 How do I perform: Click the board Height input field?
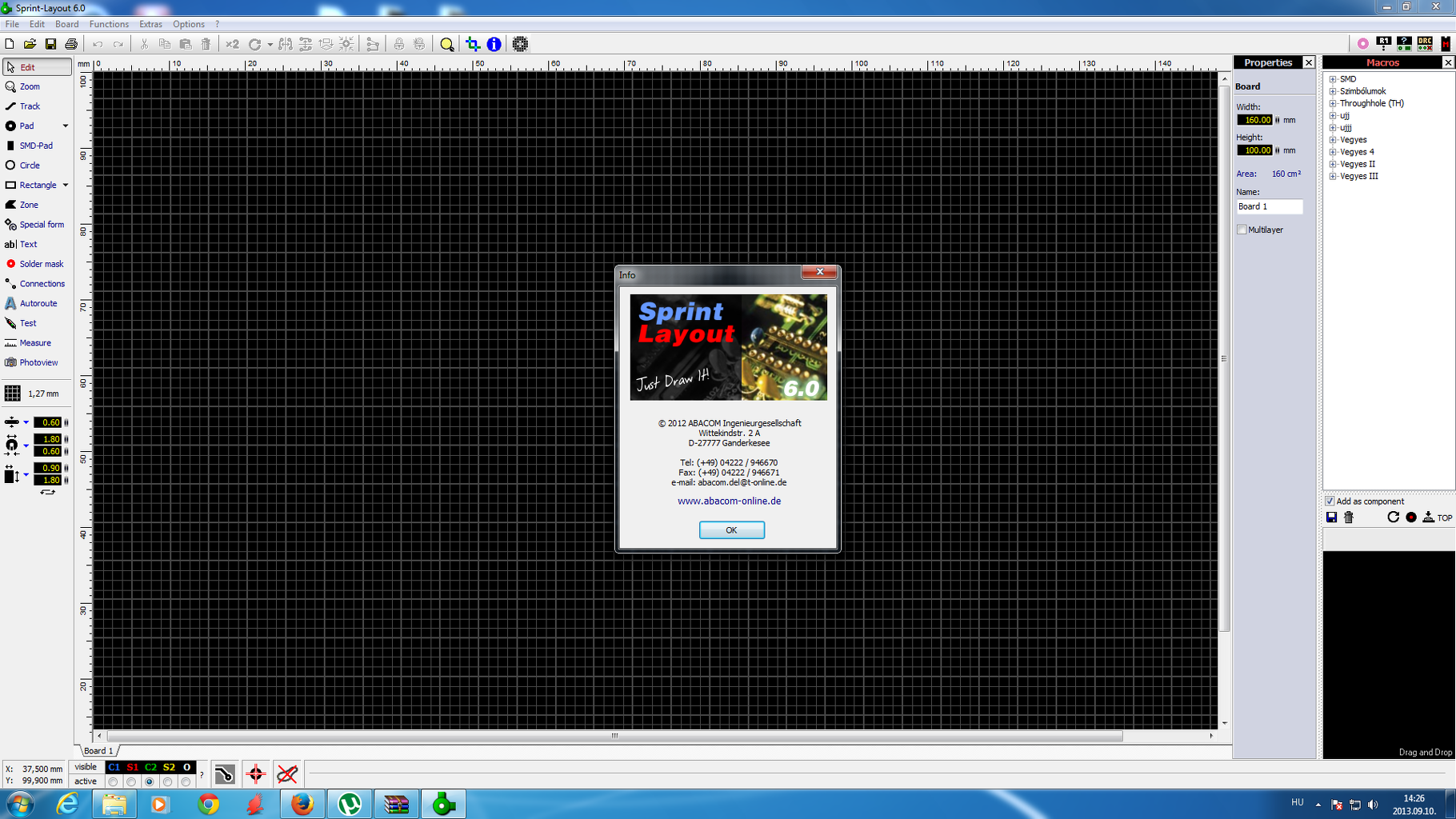[1254, 150]
